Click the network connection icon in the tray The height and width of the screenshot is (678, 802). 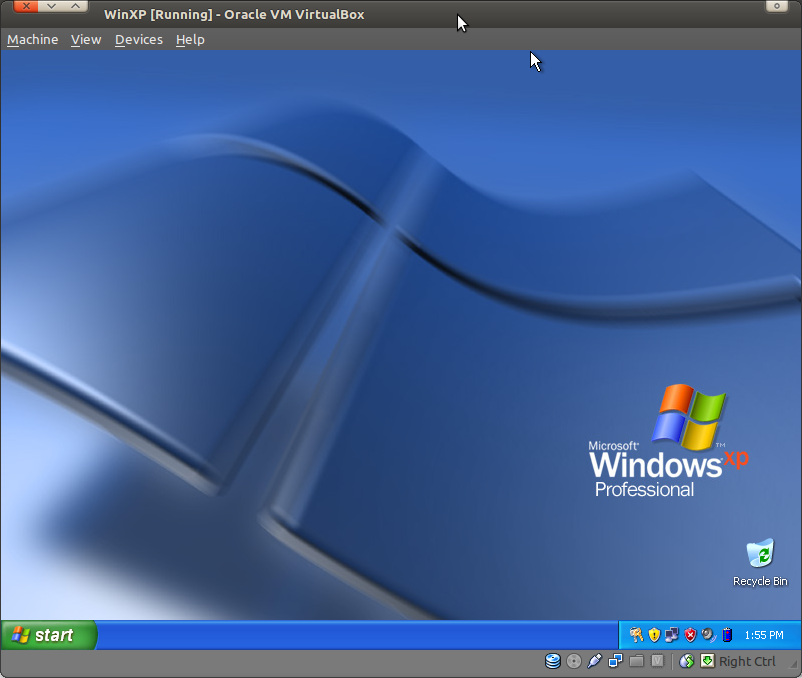[x=671, y=634]
